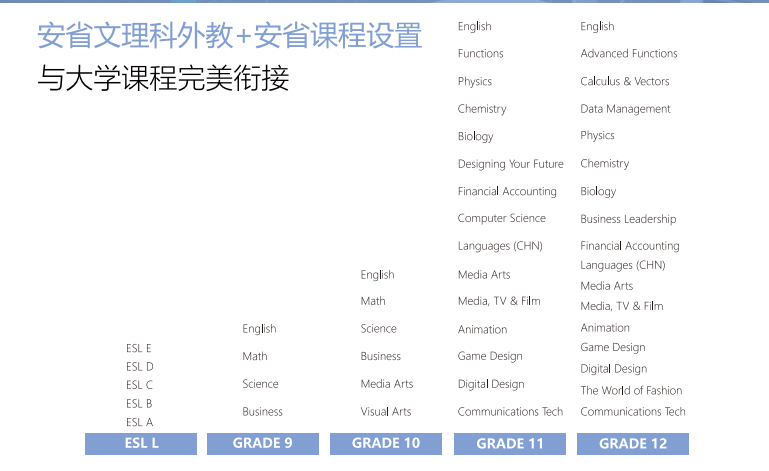The width and height of the screenshot is (769, 471).
Task: Select the GRADE 10 label box
Action: [x=386, y=444]
